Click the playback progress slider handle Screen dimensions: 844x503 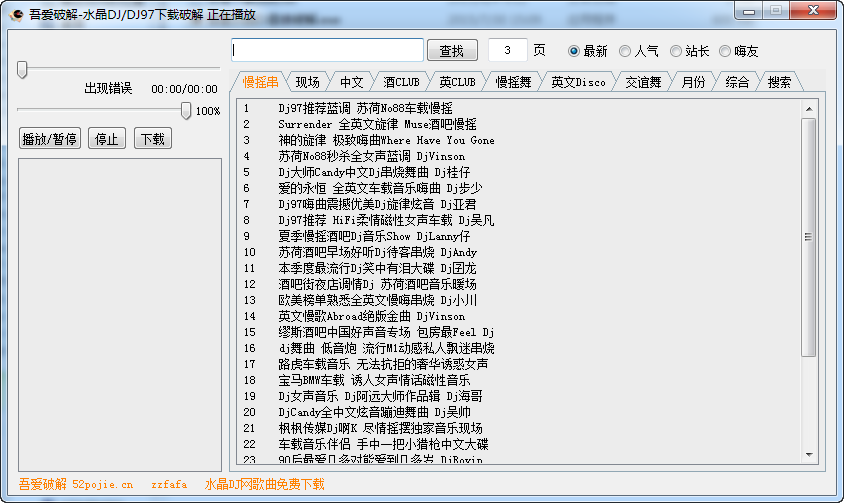point(22,69)
